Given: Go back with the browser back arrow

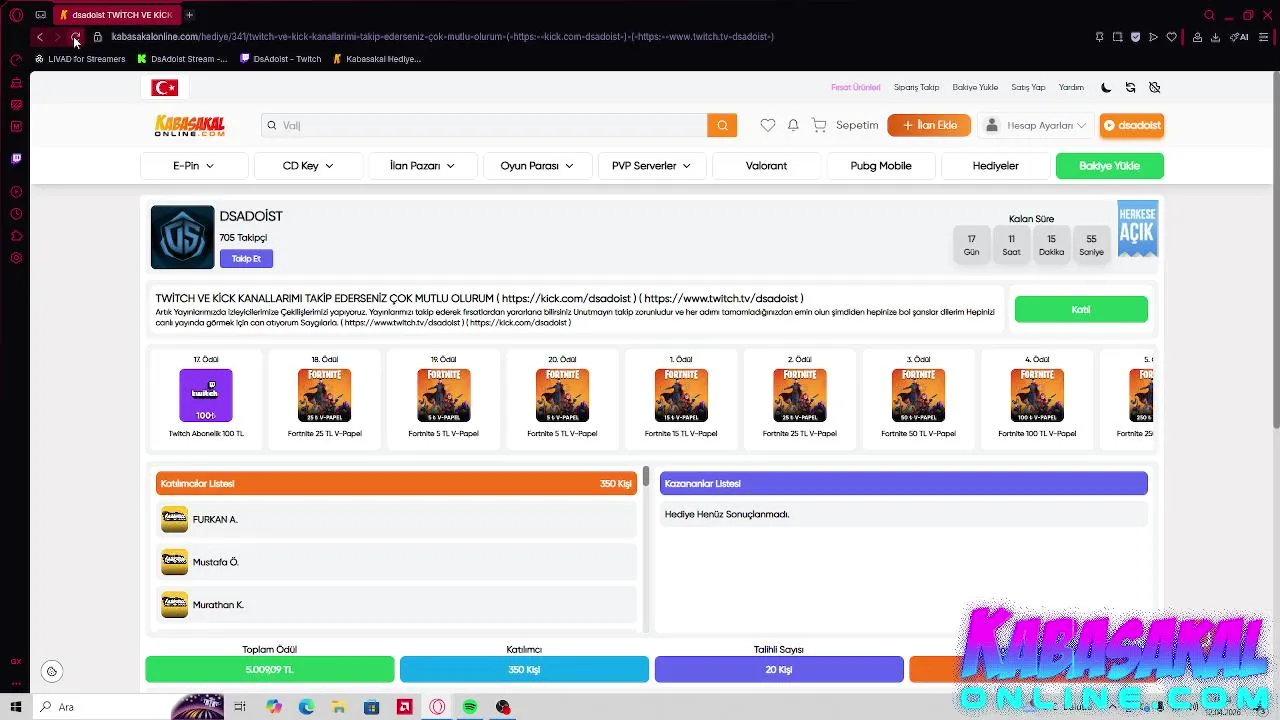Looking at the screenshot, I should 40,37.
